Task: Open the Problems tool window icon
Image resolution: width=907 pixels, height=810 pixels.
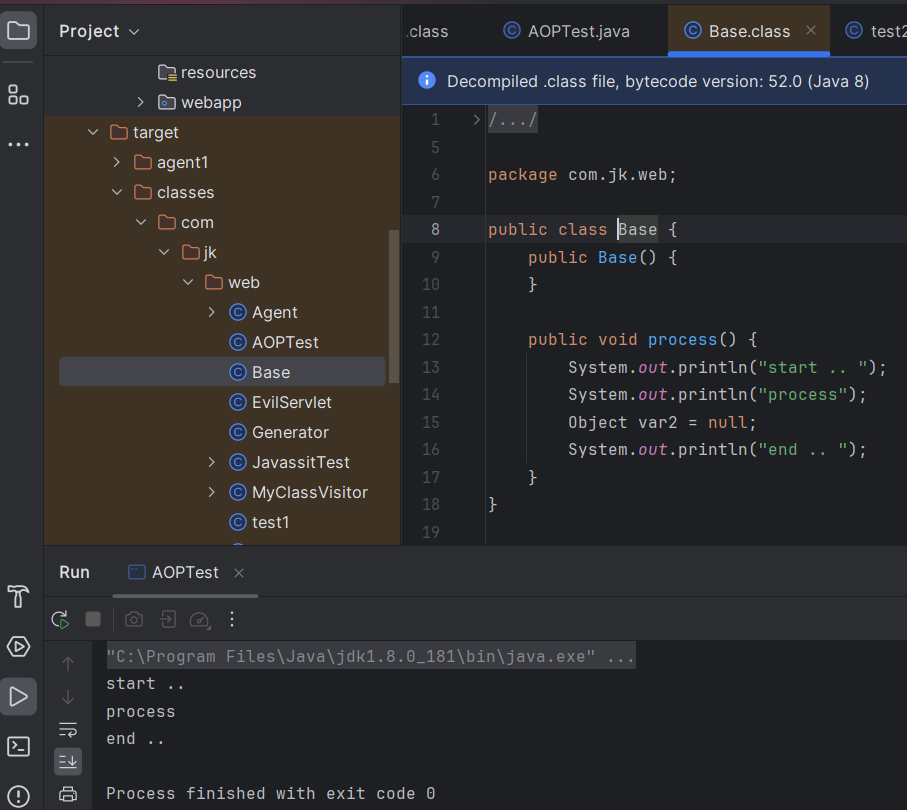Action: click(x=19, y=796)
